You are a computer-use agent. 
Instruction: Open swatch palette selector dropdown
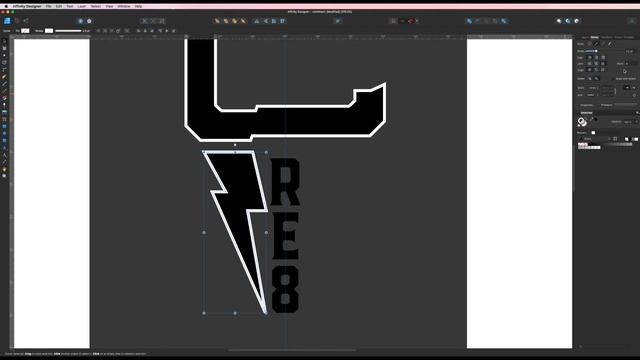(x=596, y=139)
